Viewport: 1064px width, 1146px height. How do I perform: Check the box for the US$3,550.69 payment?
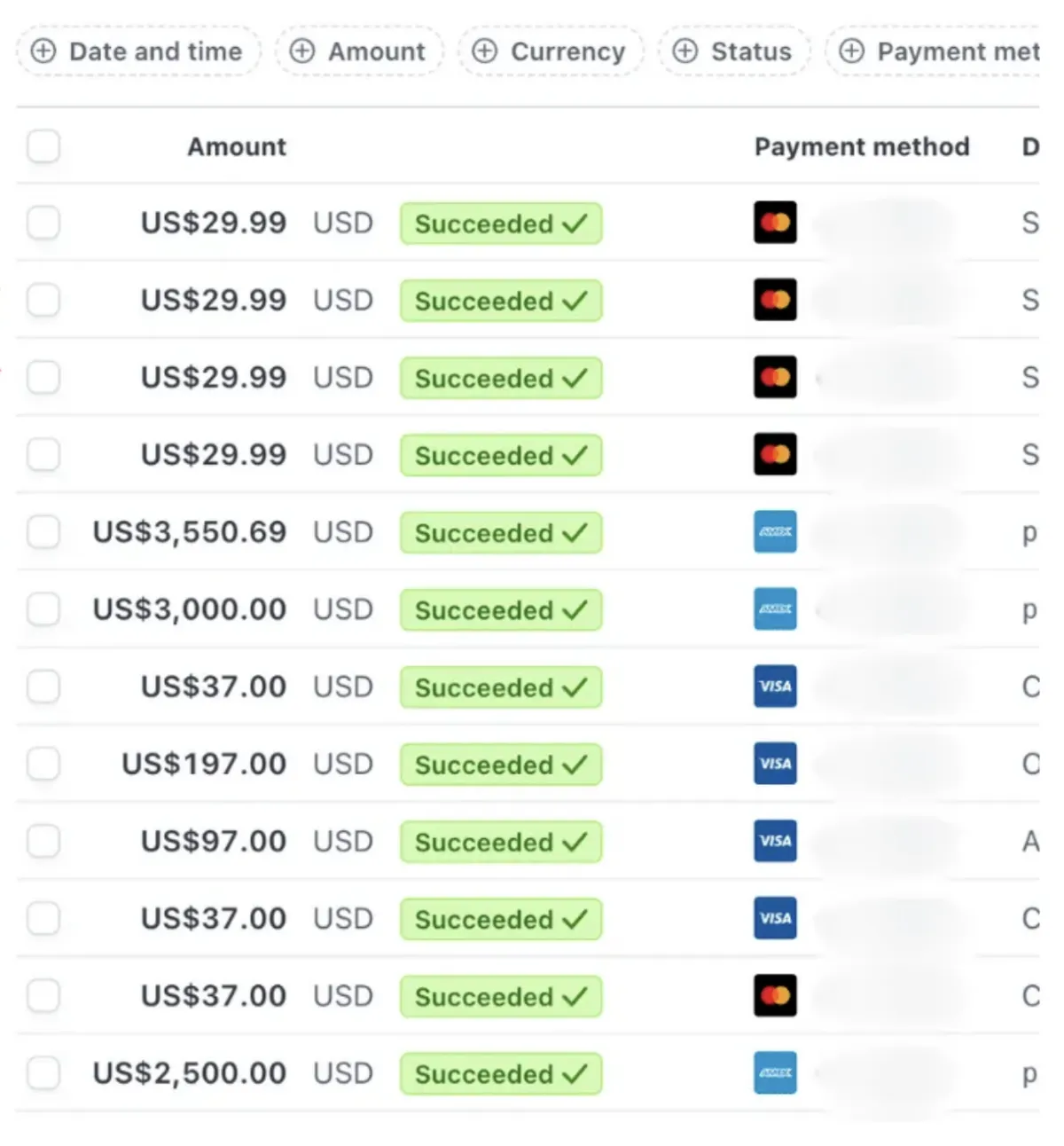click(x=43, y=532)
